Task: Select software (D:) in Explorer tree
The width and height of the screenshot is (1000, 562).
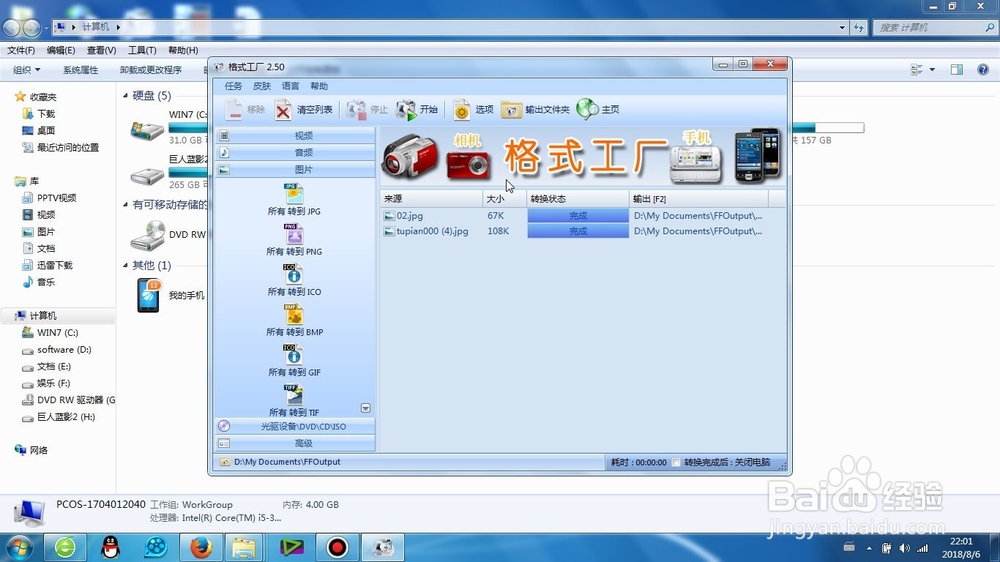Action: click(x=64, y=350)
